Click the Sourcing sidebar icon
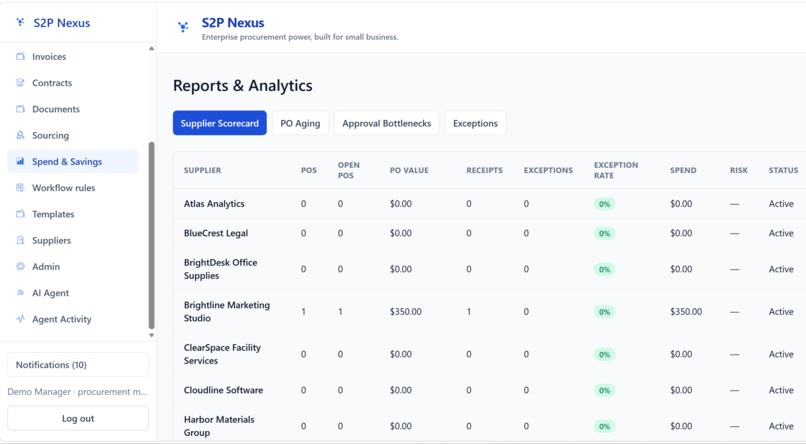 click(20, 135)
